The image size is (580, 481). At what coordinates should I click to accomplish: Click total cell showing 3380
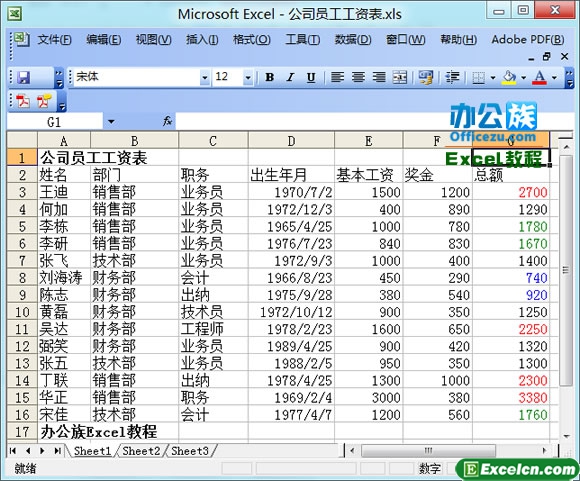(511, 398)
